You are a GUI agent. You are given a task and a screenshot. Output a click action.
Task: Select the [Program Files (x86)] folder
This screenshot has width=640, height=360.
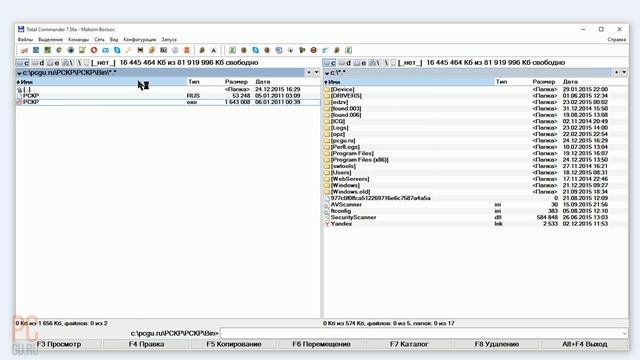click(x=476, y=160)
